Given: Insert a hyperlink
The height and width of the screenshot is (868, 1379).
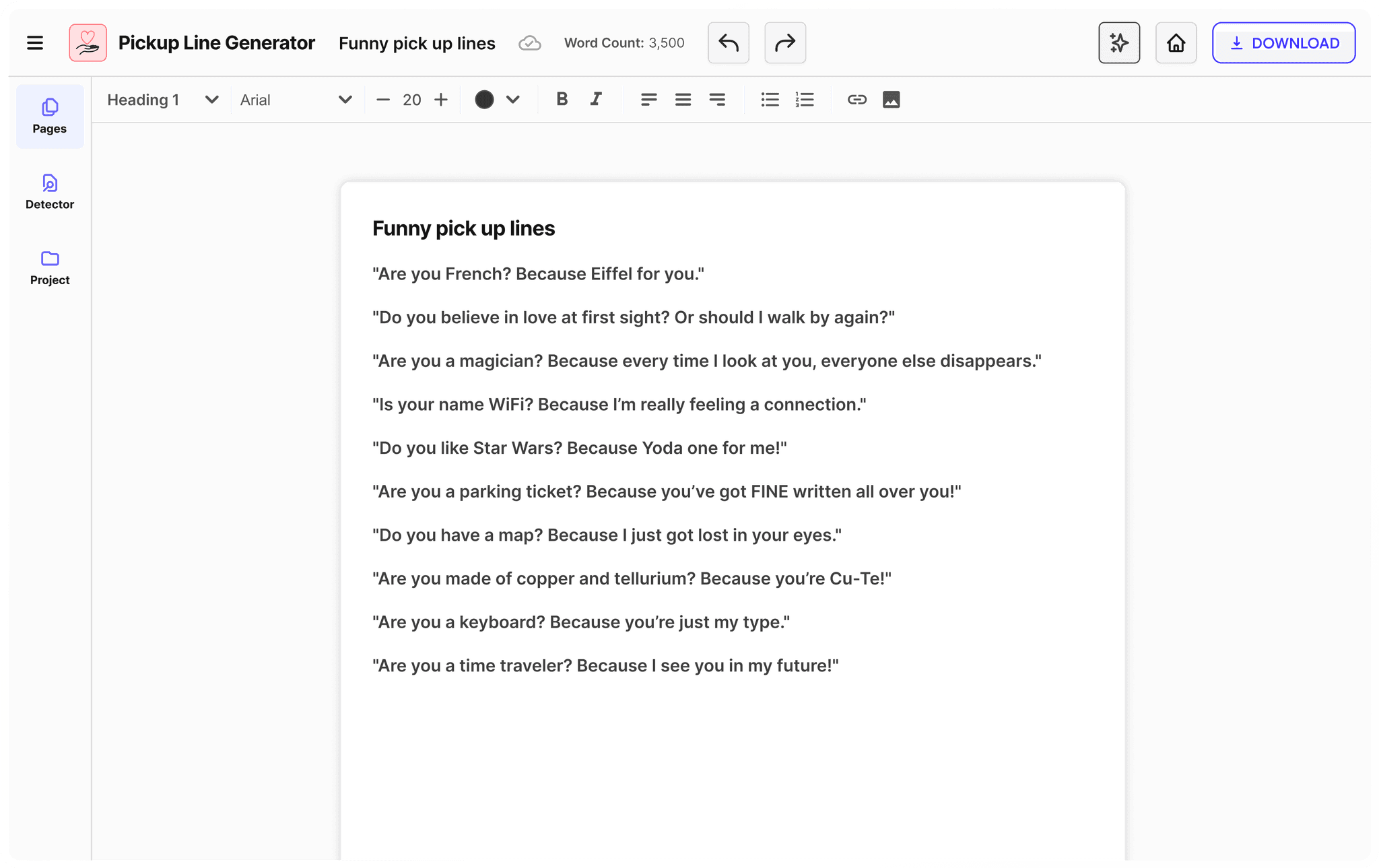Looking at the screenshot, I should [x=857, y=100].
